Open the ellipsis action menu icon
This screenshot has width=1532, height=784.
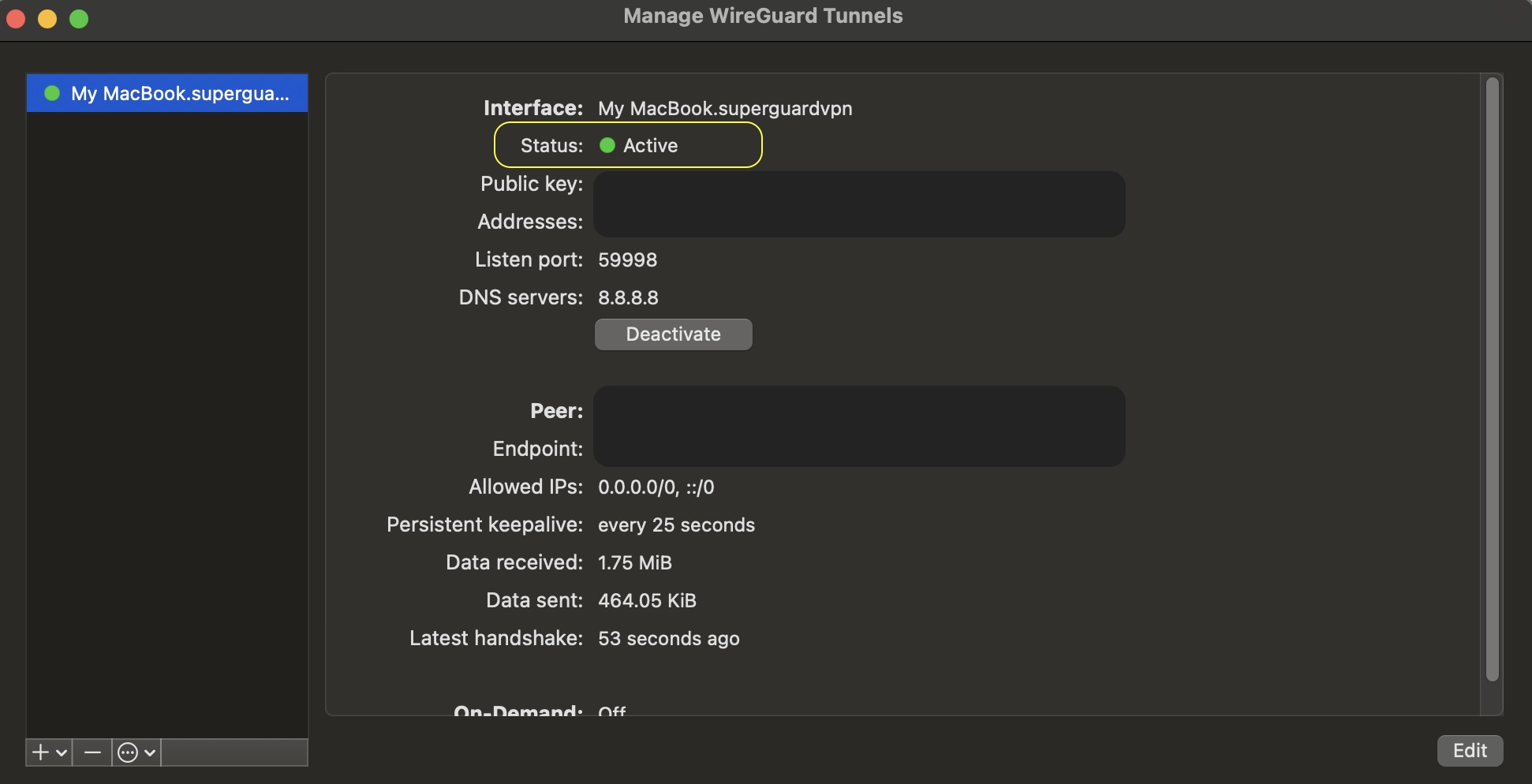[x=127, y=753]
